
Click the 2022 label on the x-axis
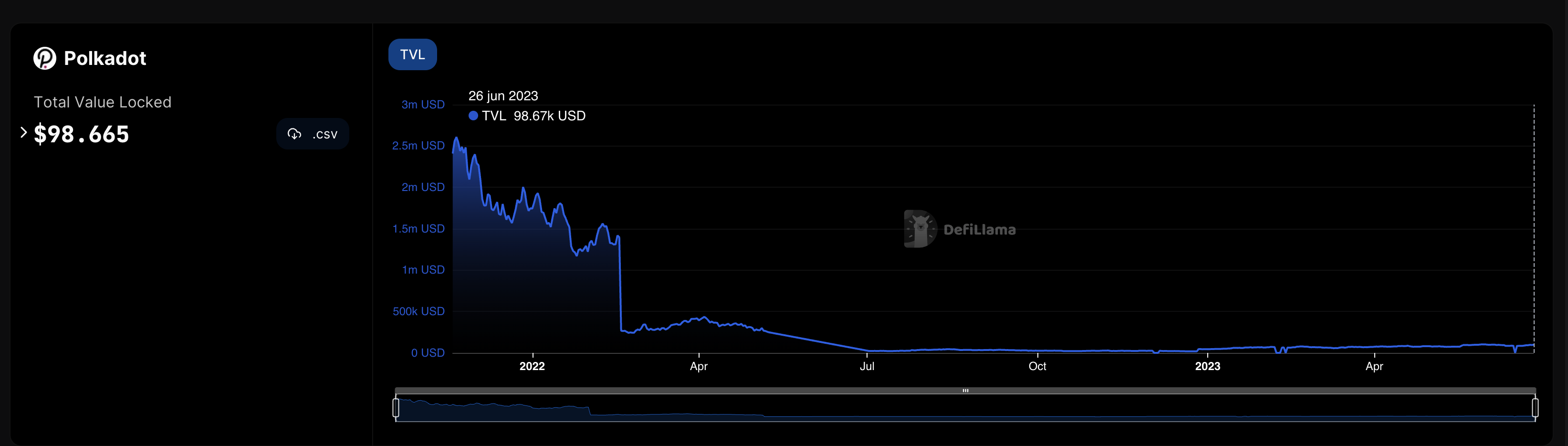click(x=532, y=366)
